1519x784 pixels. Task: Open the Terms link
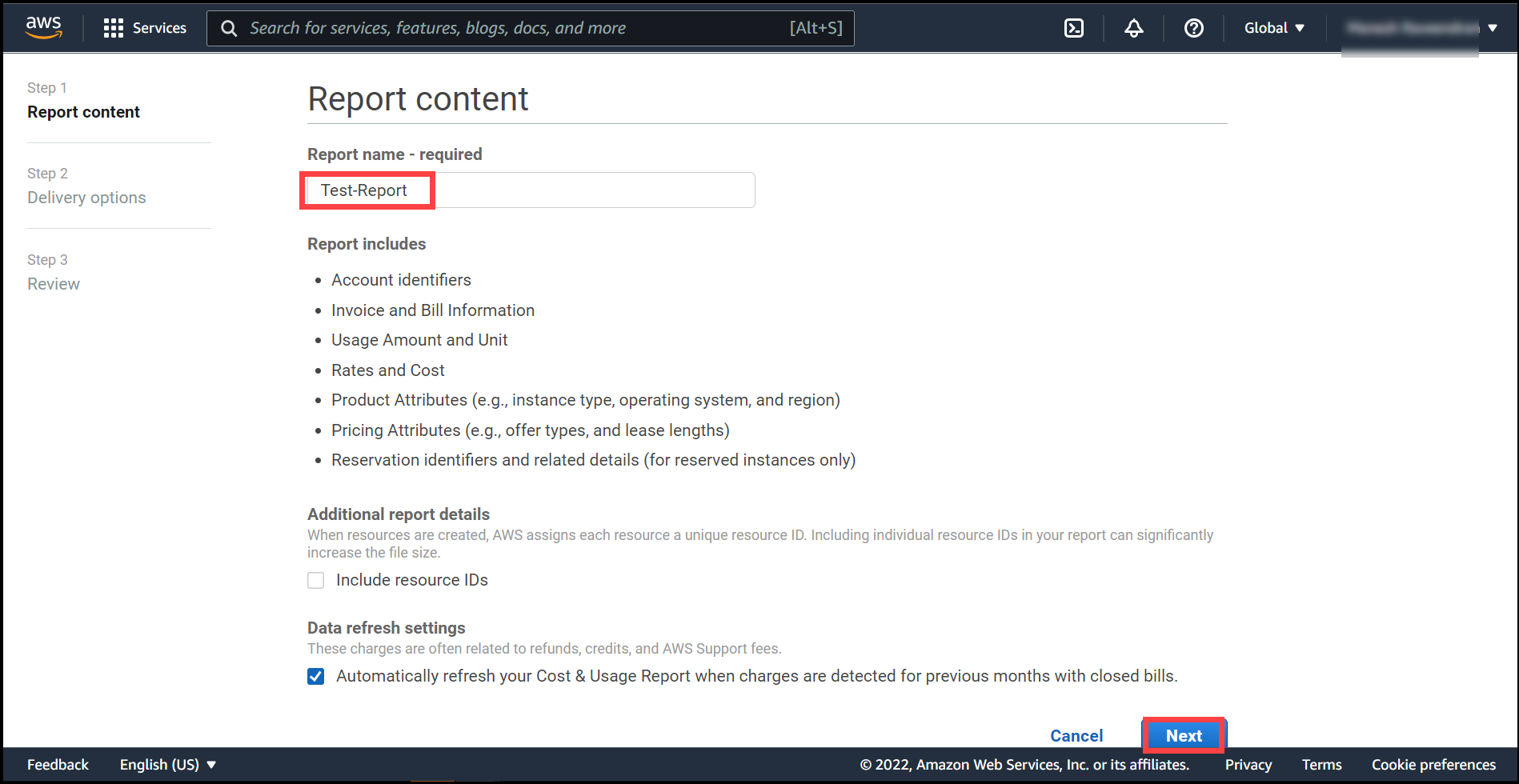(x=1321, y=765)
